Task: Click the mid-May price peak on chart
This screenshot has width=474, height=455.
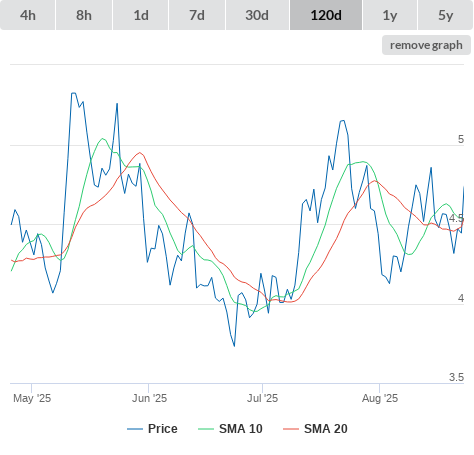Action: pyautogui.click(x=73, y=93)
